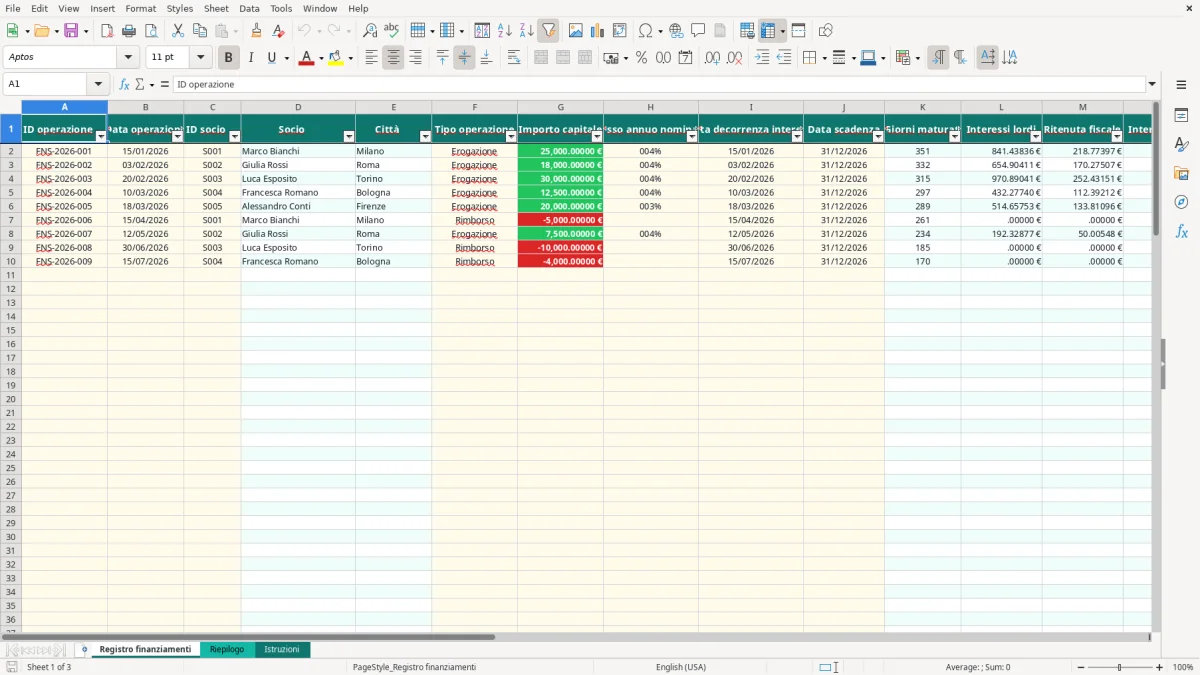Click in the formula input line
Viewport: 1200px width, 675px height.
click(659, 84)
